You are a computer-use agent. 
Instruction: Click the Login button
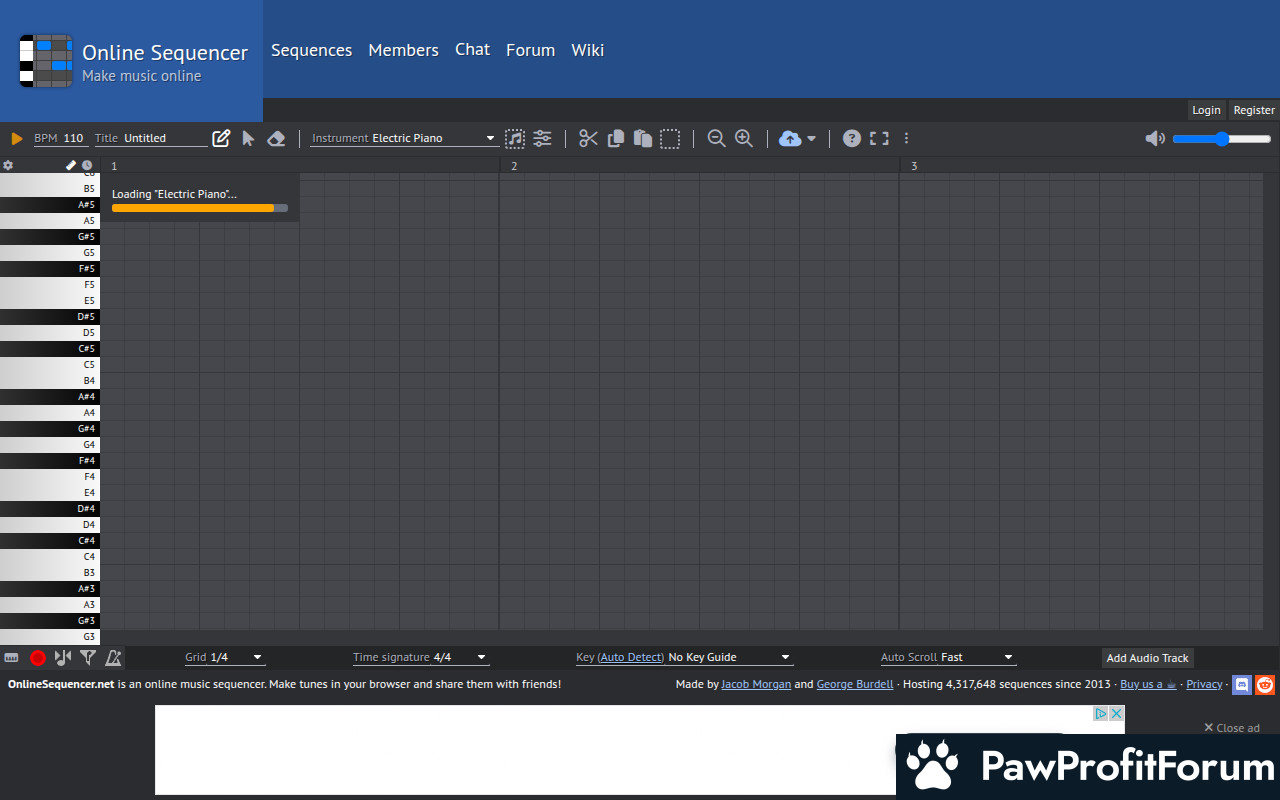click(1206, 110)
